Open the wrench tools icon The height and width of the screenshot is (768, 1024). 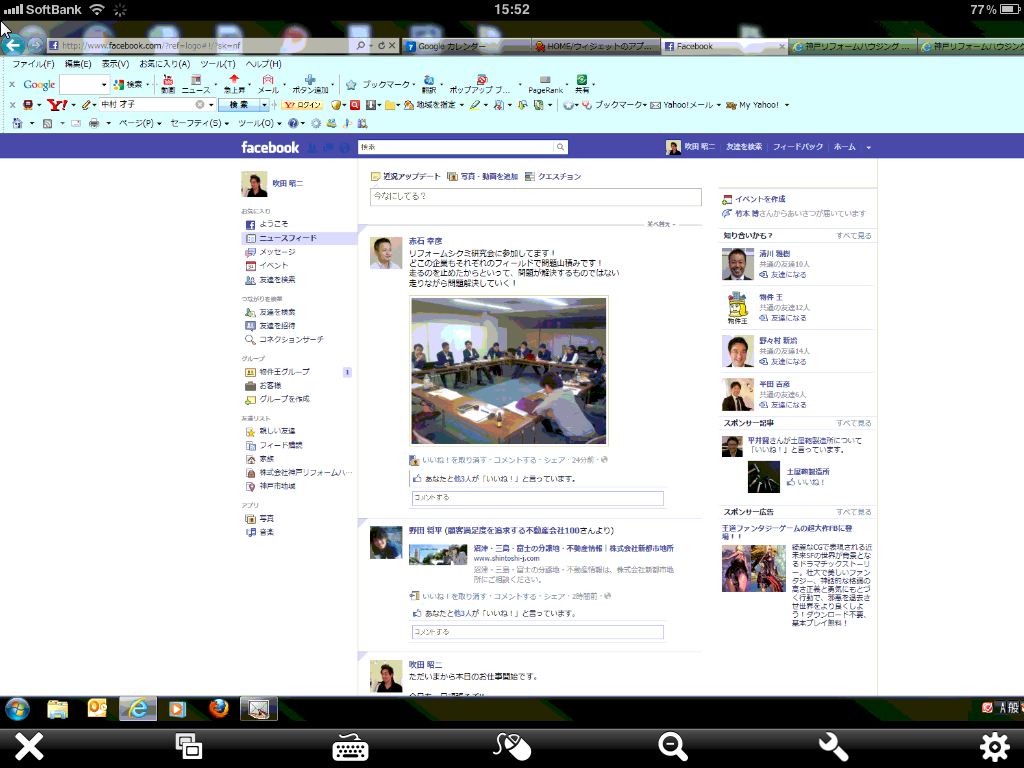point(833,746)
